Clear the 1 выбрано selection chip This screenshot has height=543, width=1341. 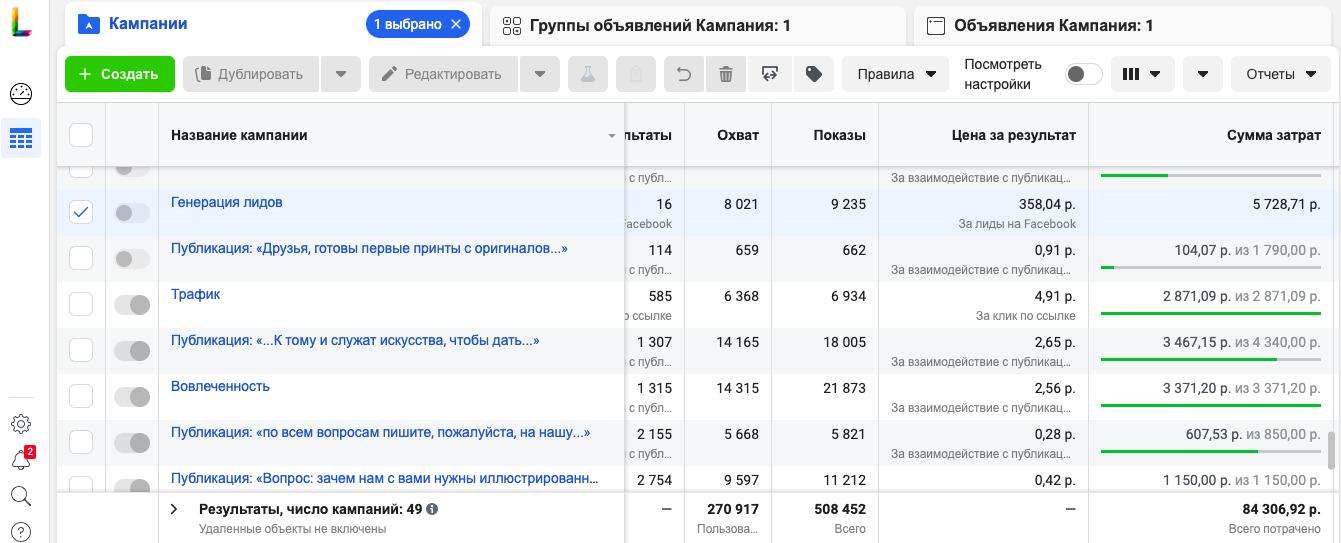tap(457, 24)
